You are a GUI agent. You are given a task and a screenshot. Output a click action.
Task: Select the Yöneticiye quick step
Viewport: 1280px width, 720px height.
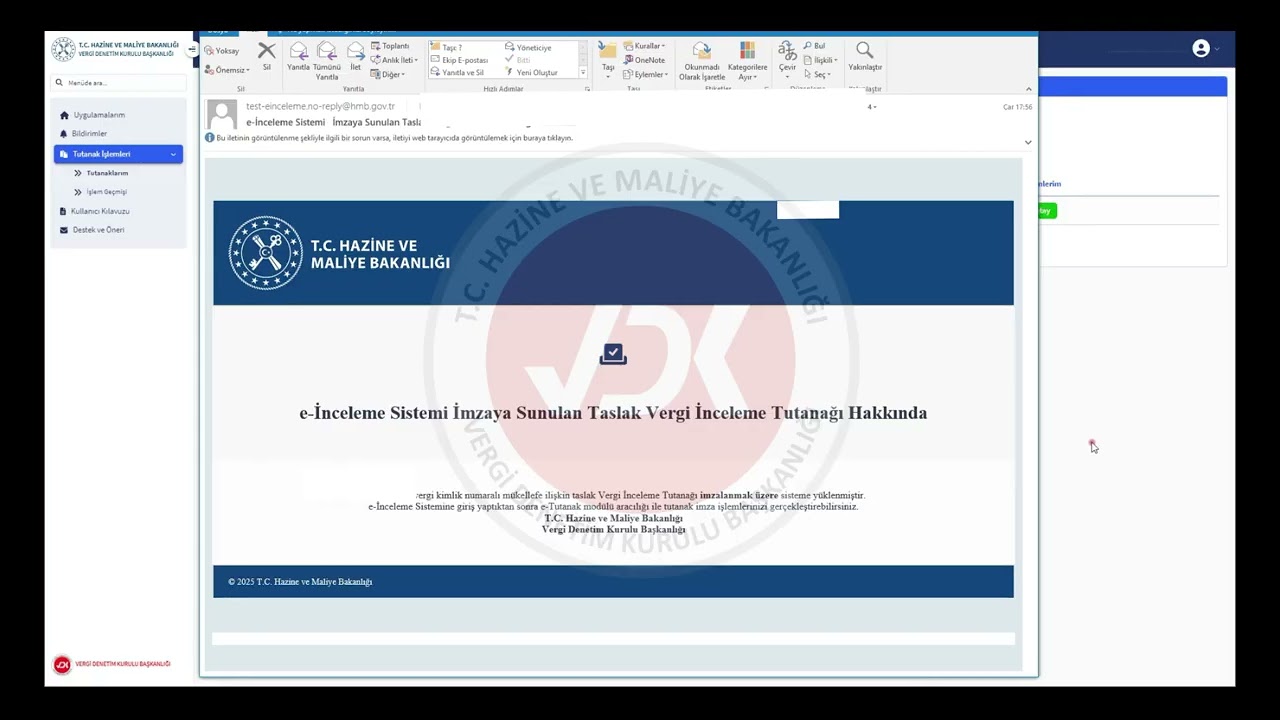pyautogui.click(x=528, y=48)
